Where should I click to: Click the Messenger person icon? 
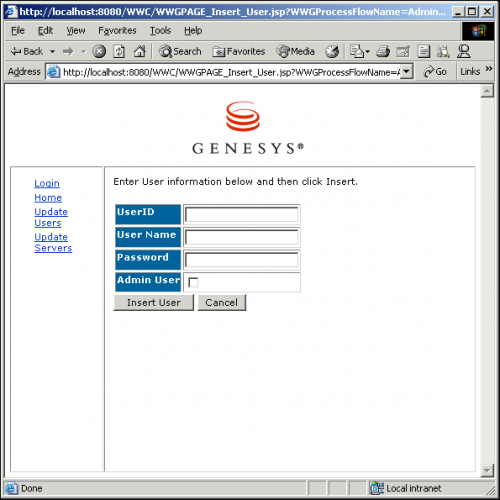tap(464, 51)
